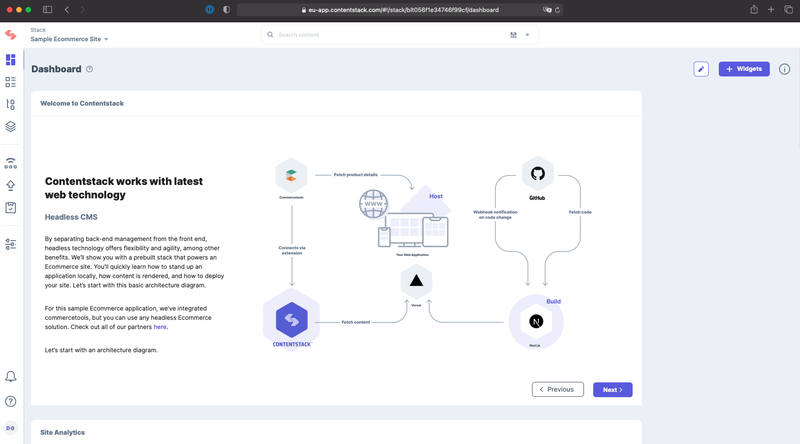
Task: Open the DG user avatar menu
Action: coord(11,428)
